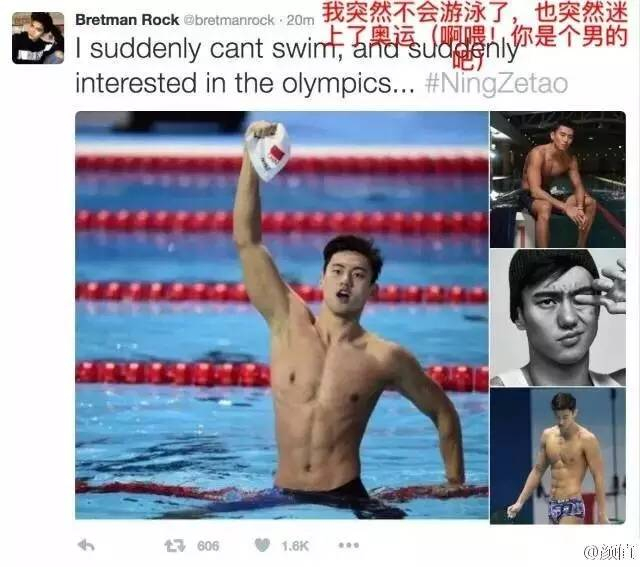This screenshot has width=640, height=567.
Task: View the 1.8K likes count
Action: pos(295,546)
